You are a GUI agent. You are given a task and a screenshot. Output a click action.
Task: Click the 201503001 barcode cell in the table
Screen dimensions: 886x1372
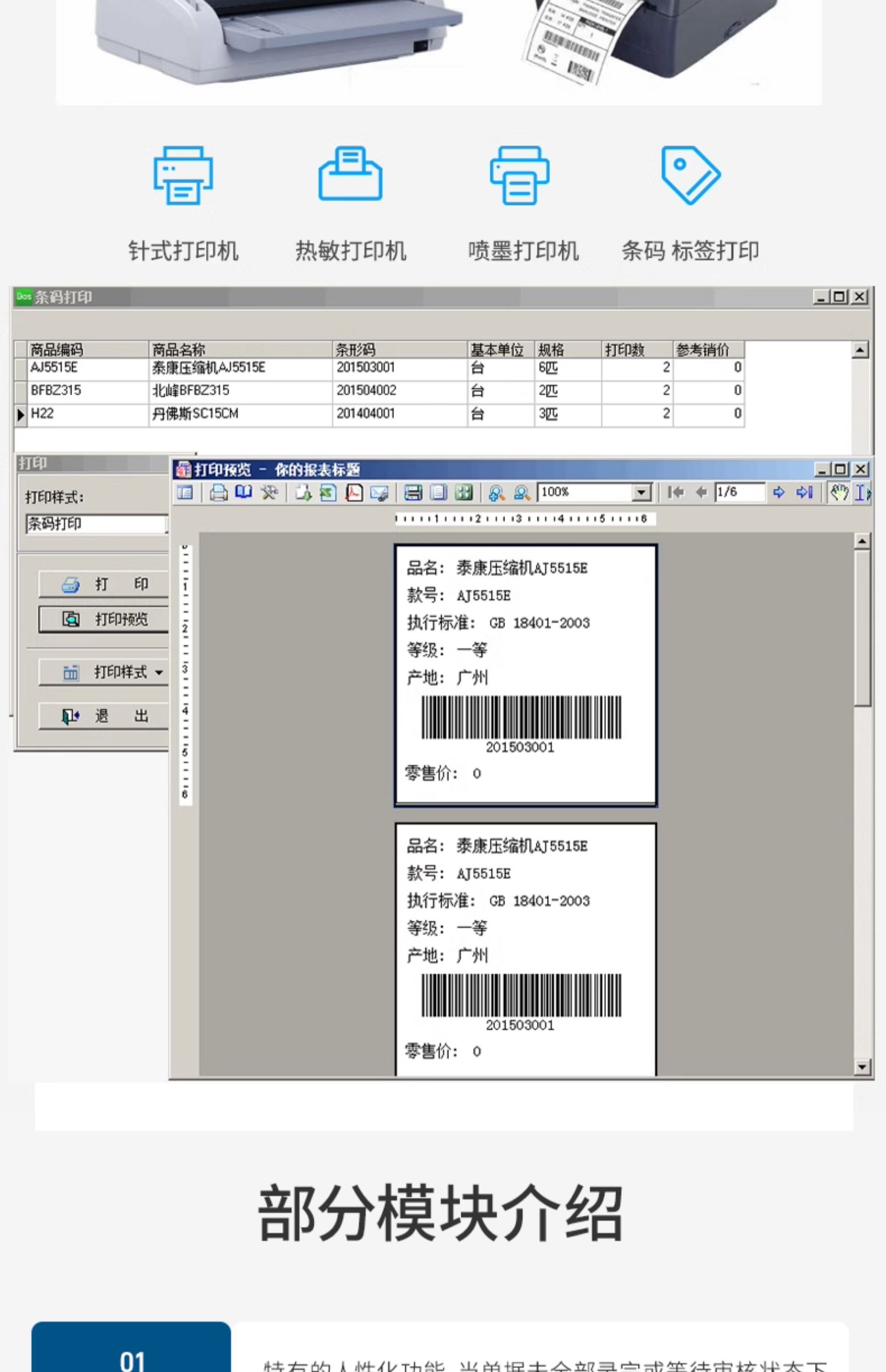point(400,368)
